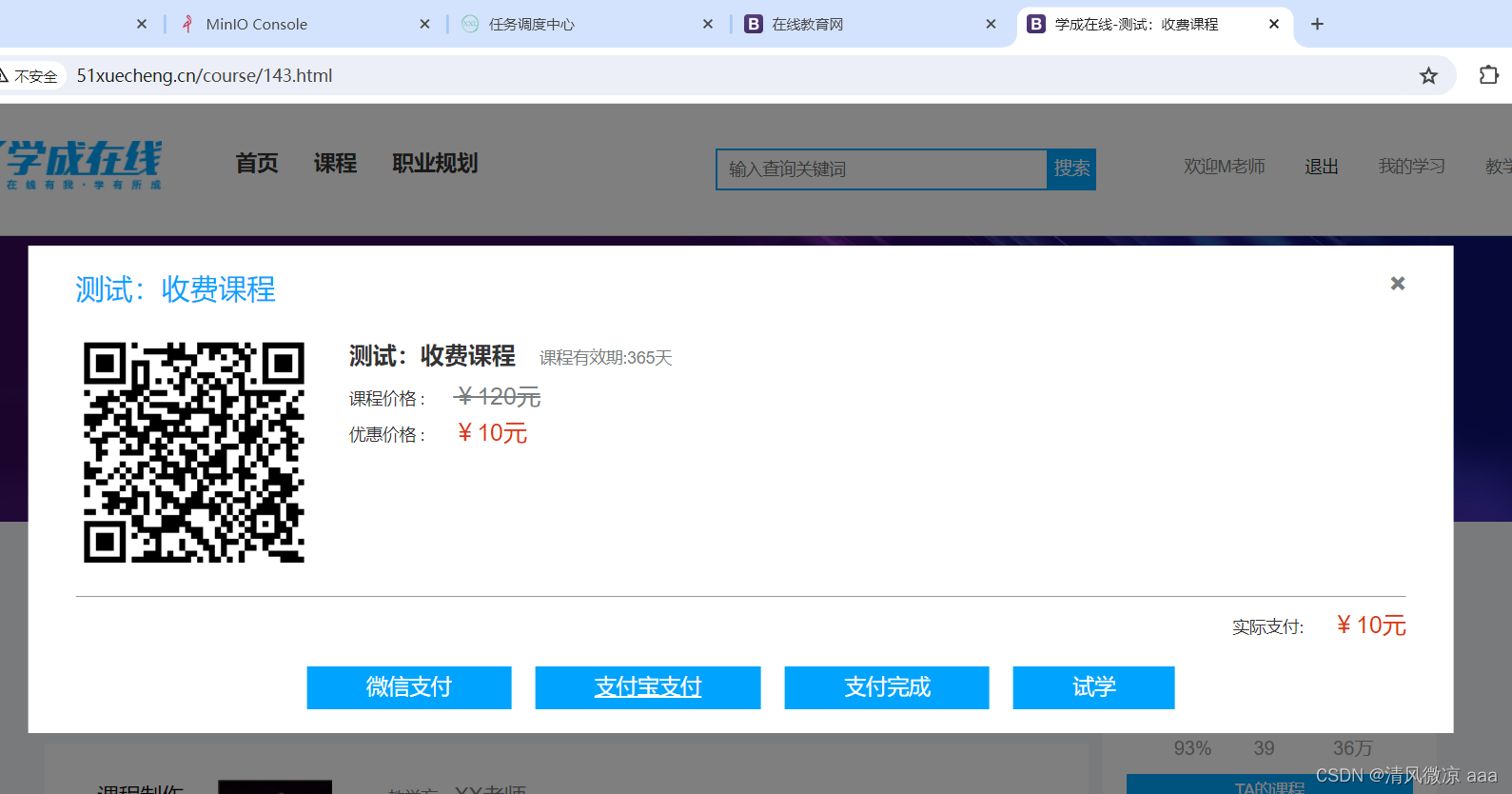Confirm with the 支付完成 button

tap(887, 687)
